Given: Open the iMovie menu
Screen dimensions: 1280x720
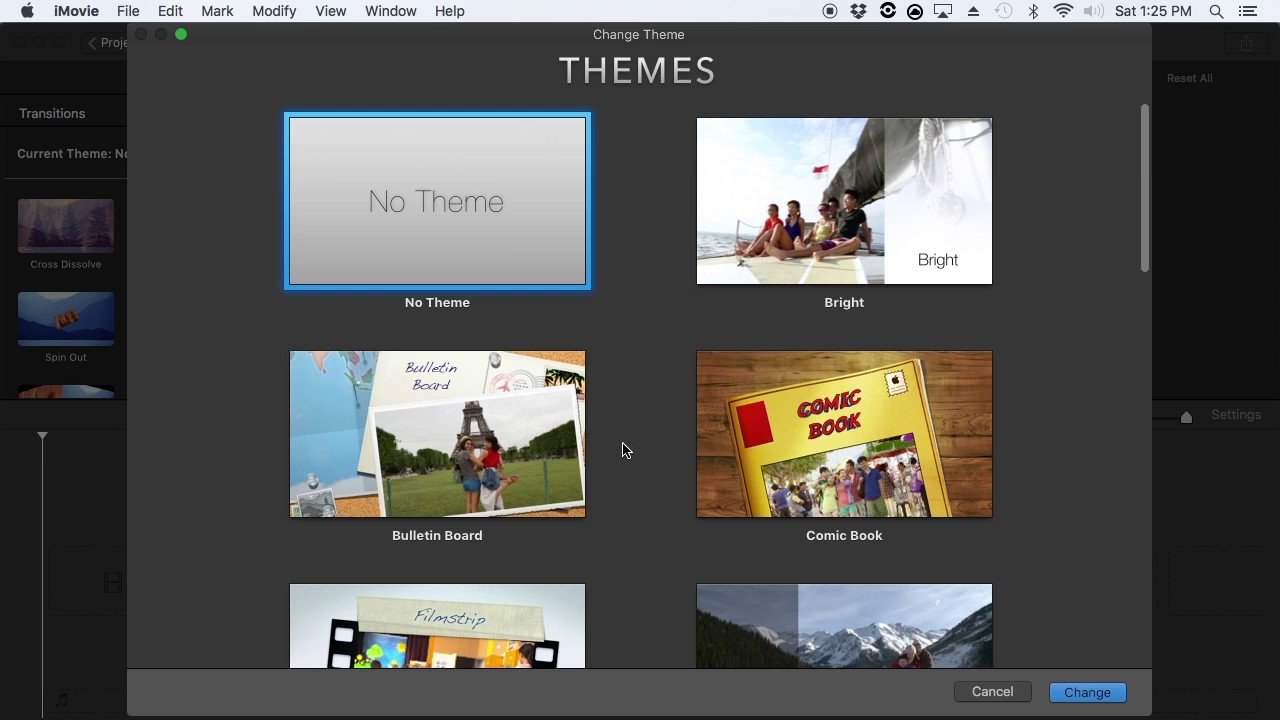Looking at the screenshot, I should [76, 11].
